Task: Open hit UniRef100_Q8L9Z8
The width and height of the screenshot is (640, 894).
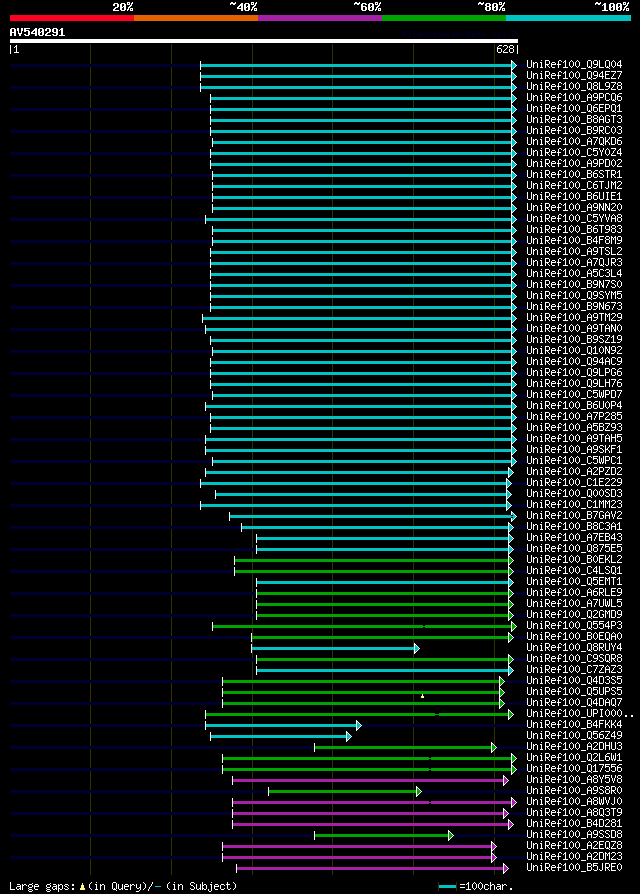Action: click(574, 87)
